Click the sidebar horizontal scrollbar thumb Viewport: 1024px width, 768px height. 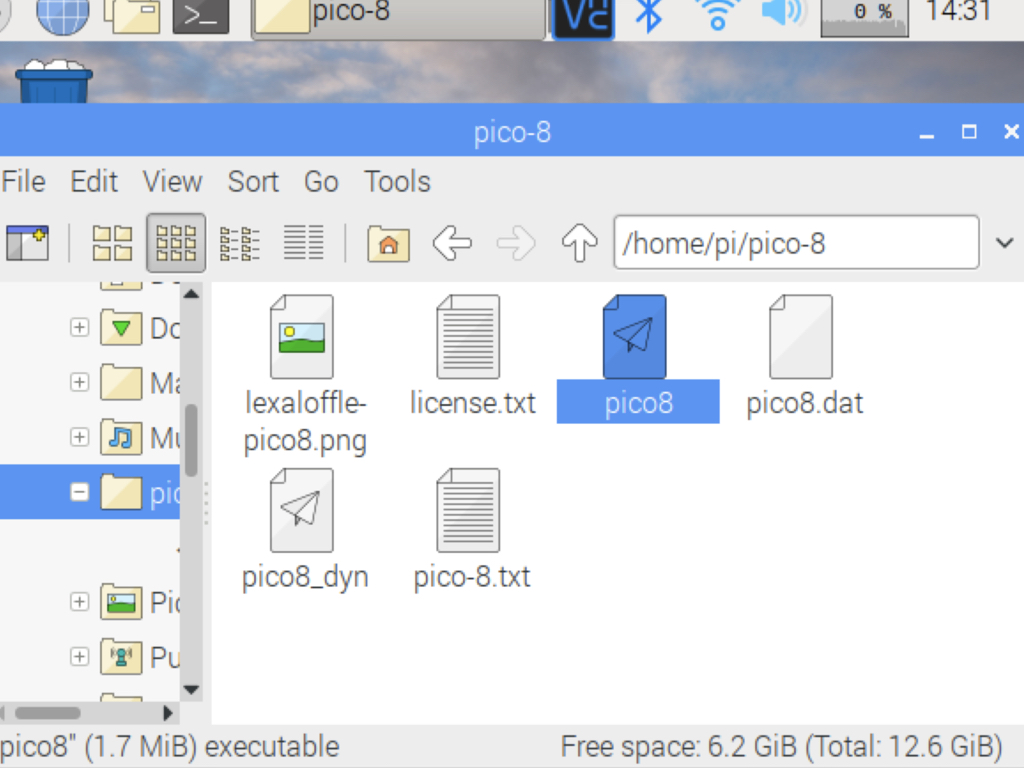pos(48,712)
